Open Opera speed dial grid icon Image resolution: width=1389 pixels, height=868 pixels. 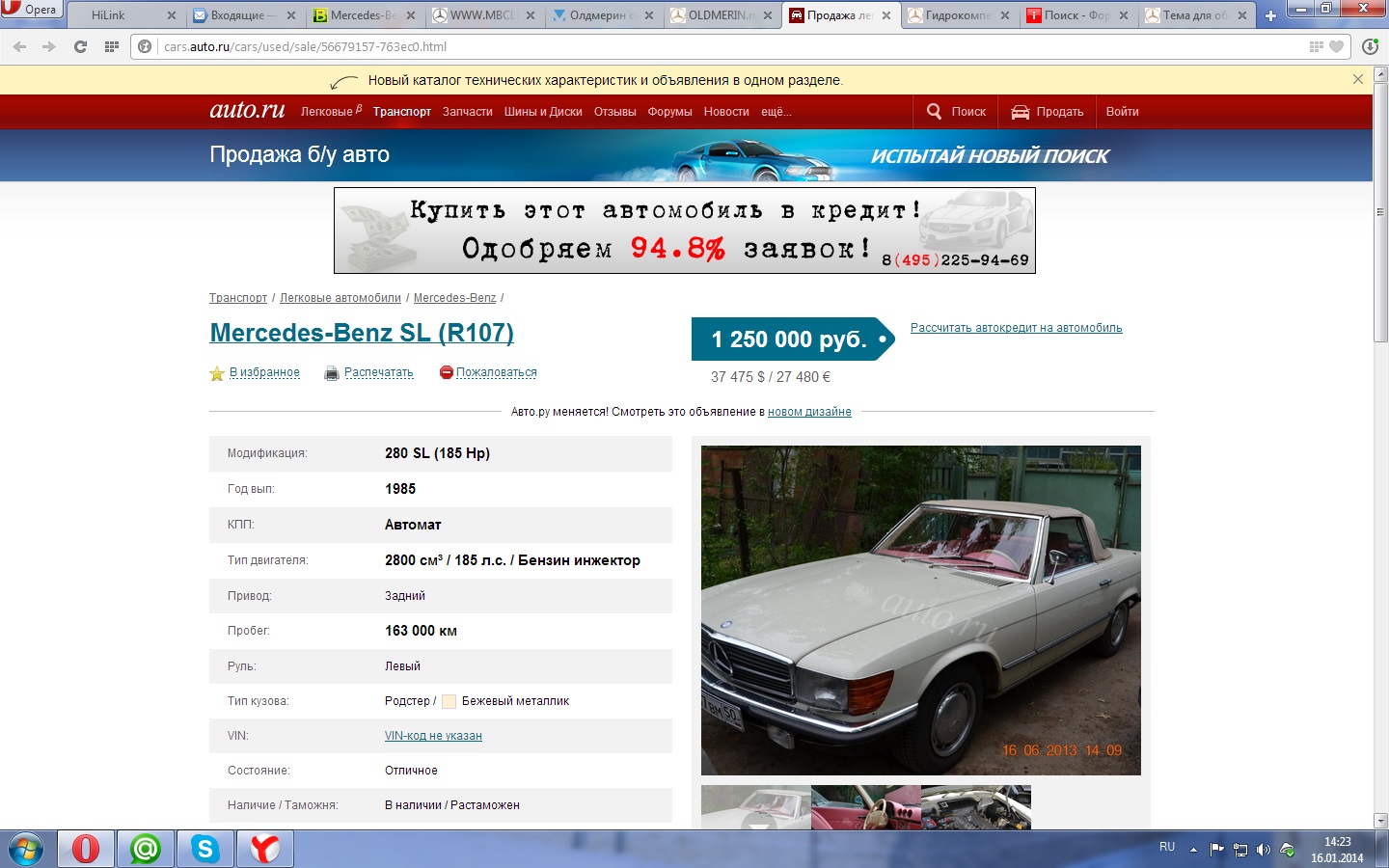[x=112, y=46]
